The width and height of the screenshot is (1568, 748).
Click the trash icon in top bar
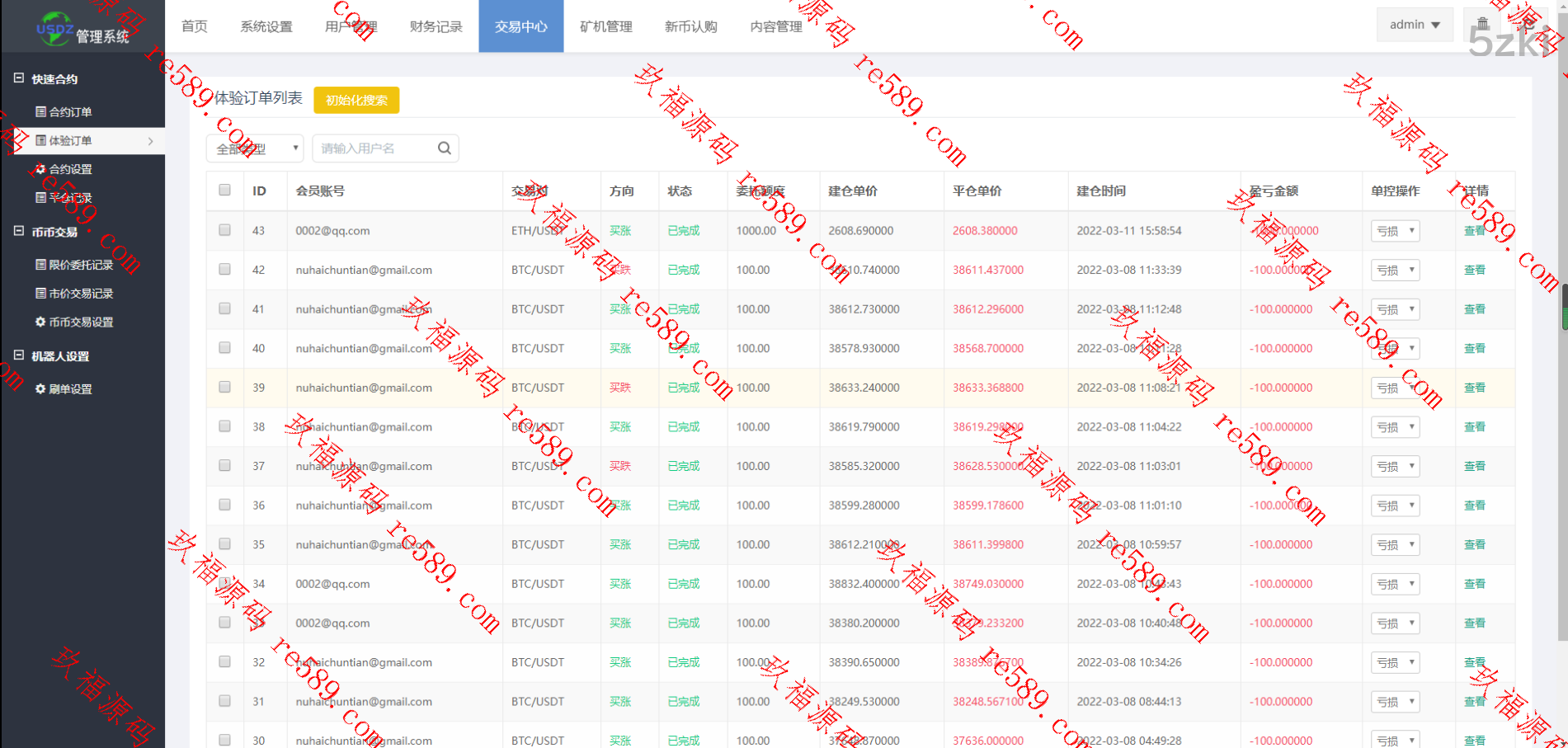click(x=1482, y=24)
